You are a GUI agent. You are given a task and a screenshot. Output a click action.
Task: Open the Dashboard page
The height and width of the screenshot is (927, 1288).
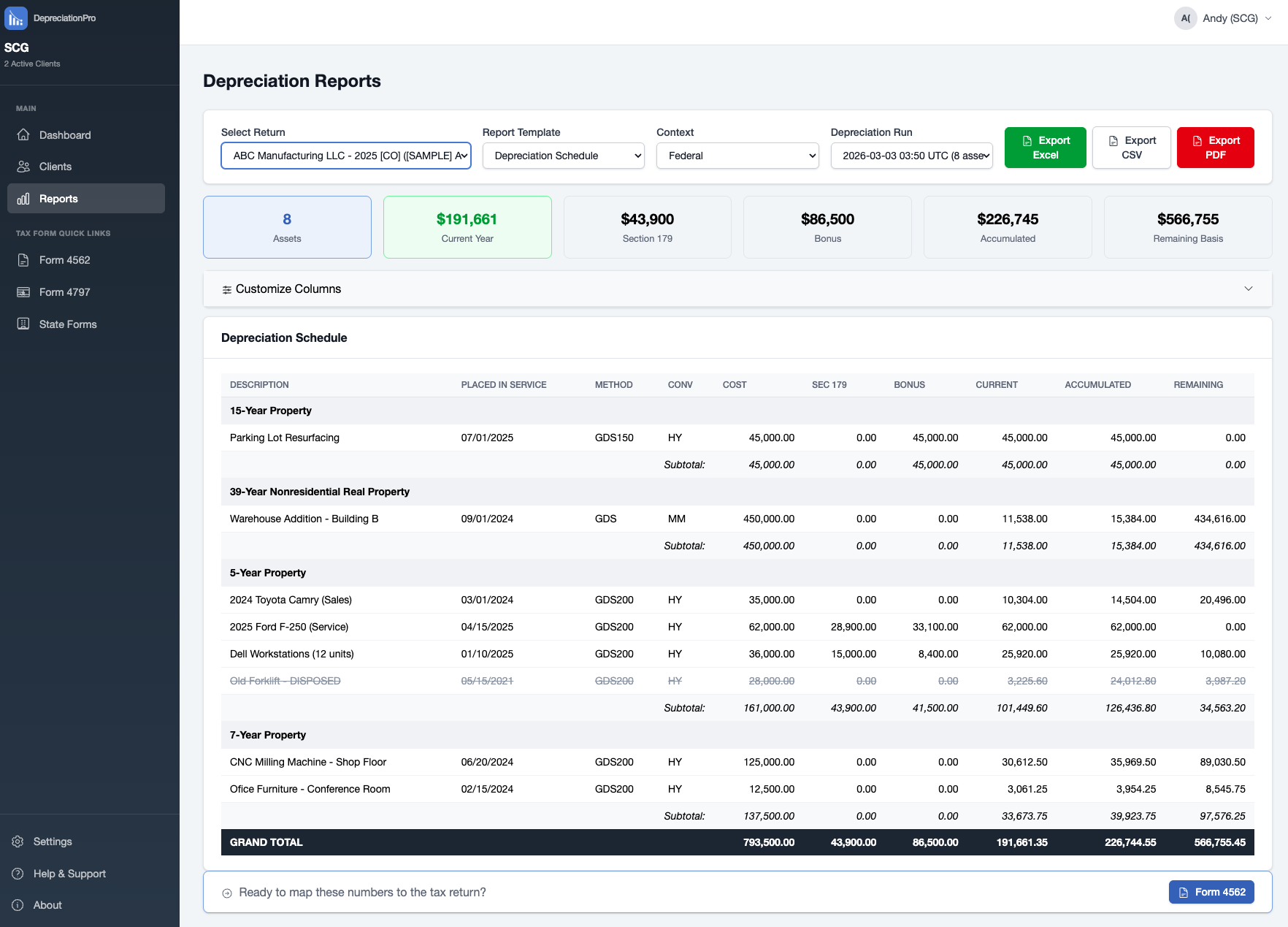pyautogui.click(x=86, y=135)
